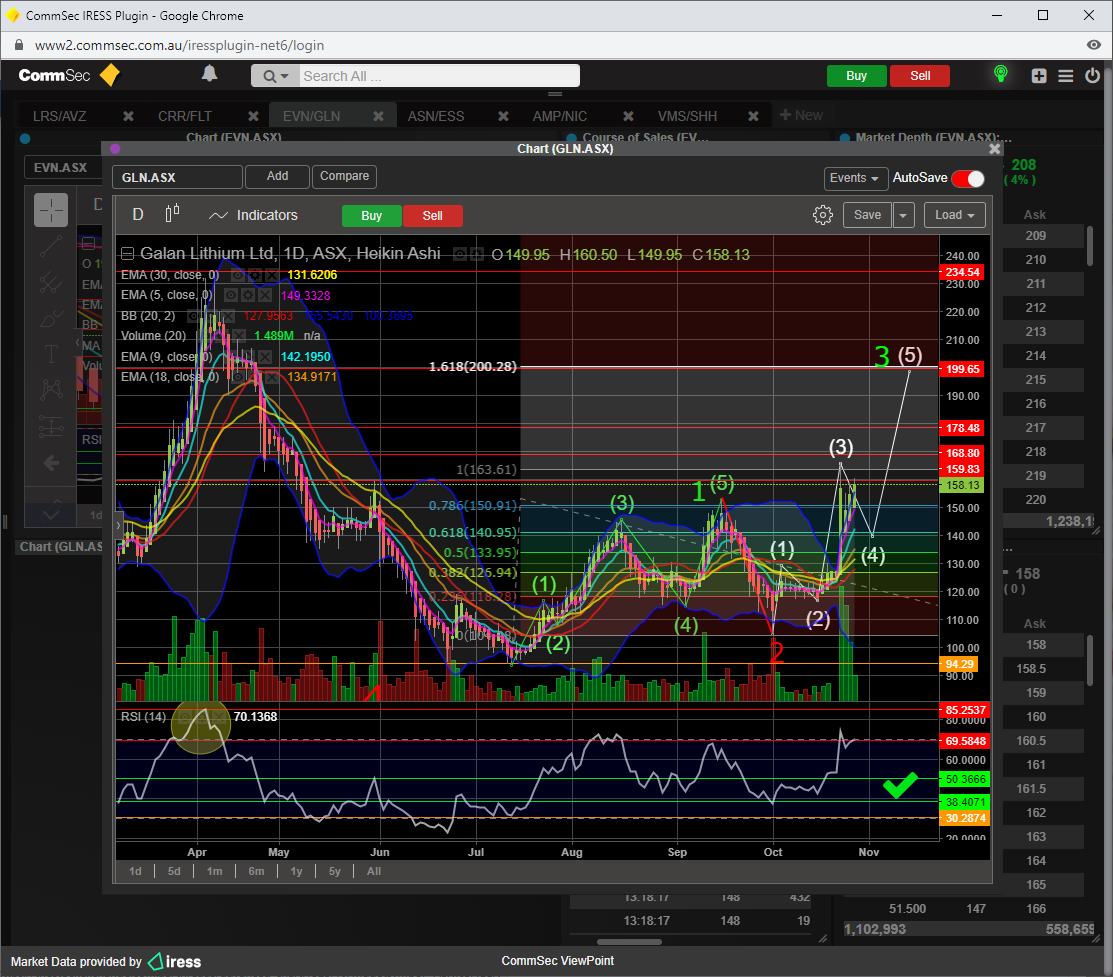This screenshot has width=1113, height=977.
Task: Click the power logout icon
Action: coord(1092,75)
